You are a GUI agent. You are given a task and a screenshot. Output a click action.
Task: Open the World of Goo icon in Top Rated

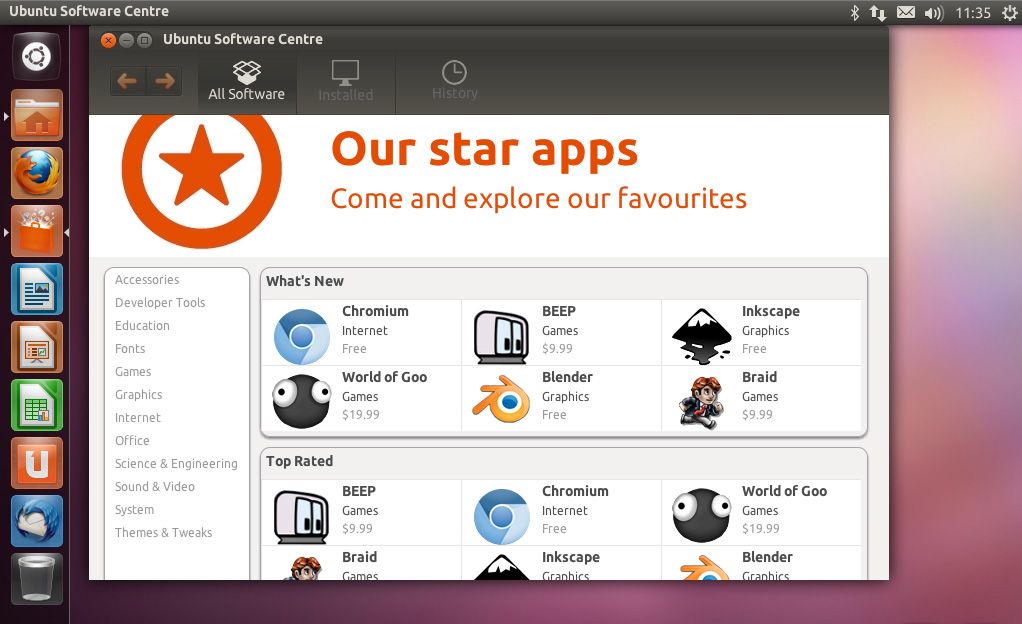(702, 515)
